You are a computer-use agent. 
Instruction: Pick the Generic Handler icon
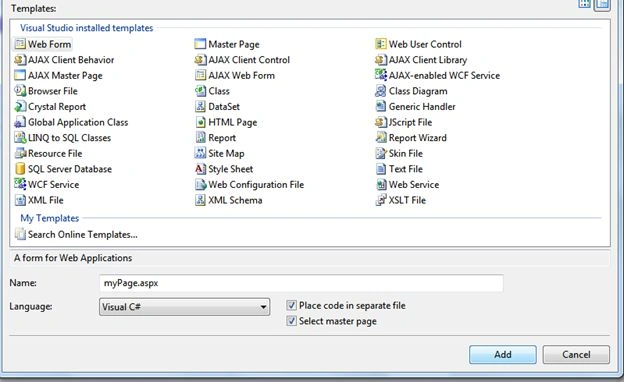click(380, 106)
